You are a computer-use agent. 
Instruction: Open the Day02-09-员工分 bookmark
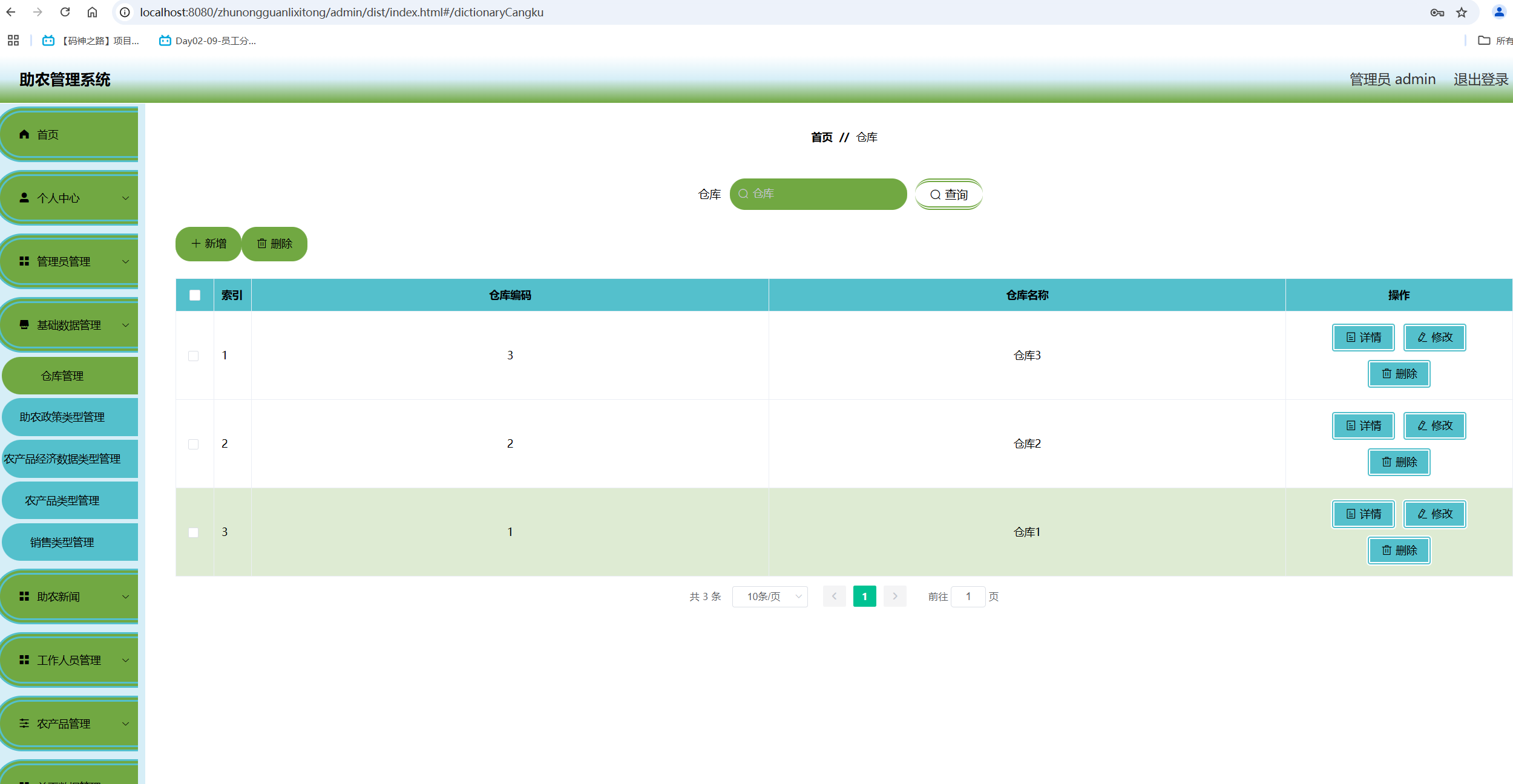coord(208,41)
